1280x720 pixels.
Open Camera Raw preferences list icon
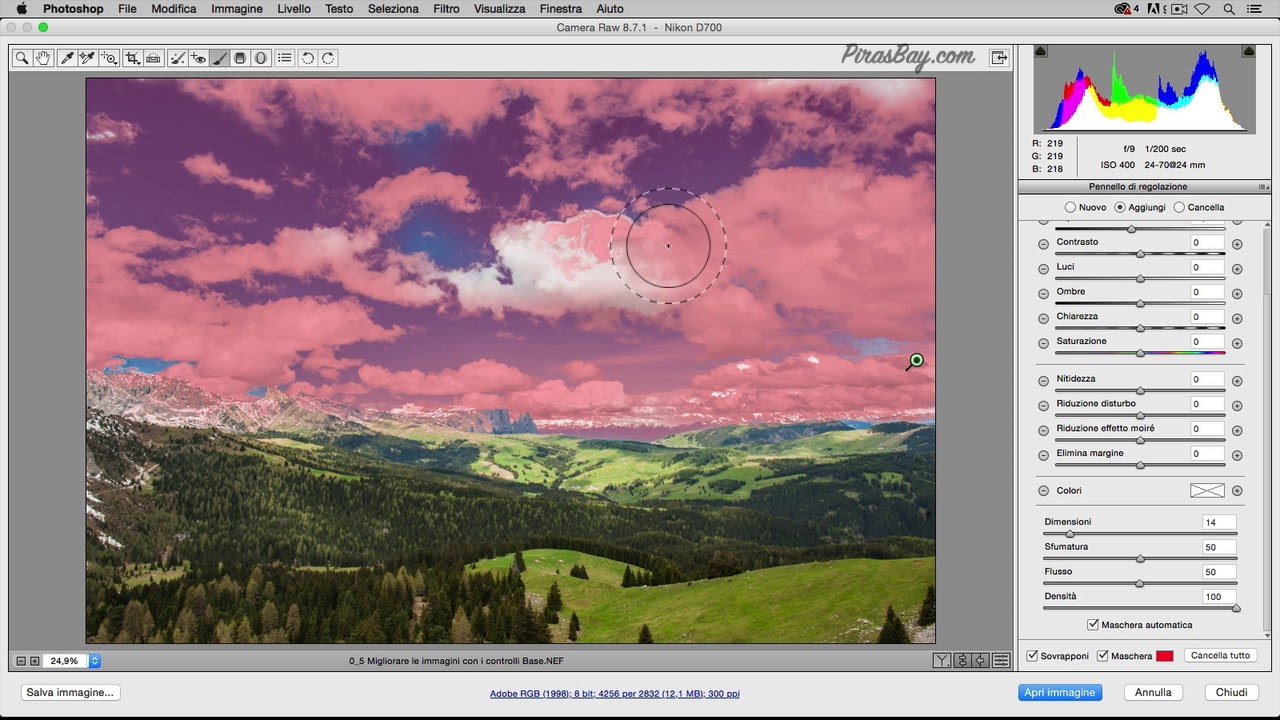(x=285, y=58)
